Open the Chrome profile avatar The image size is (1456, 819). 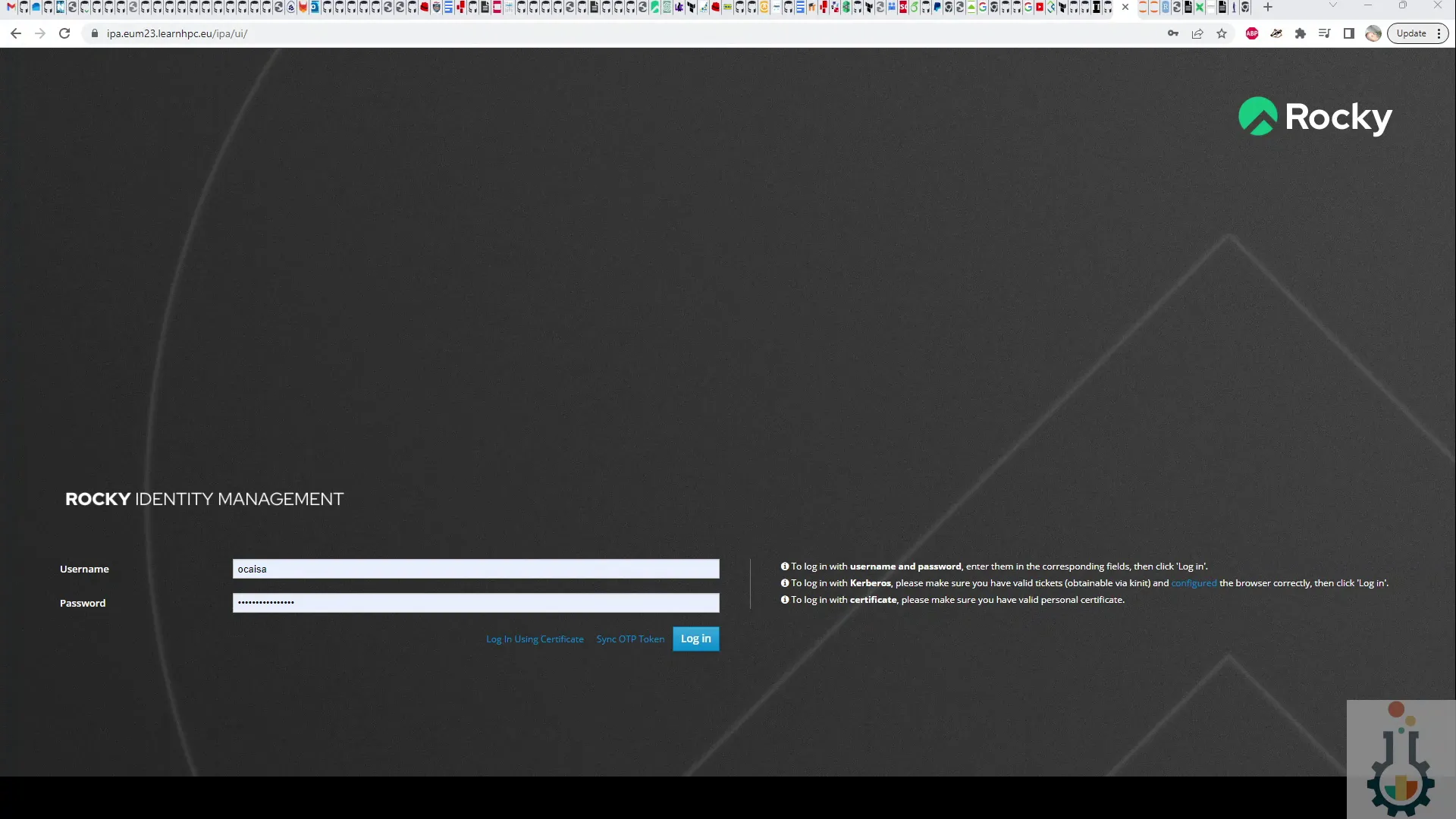click(x=1373, y=33)
